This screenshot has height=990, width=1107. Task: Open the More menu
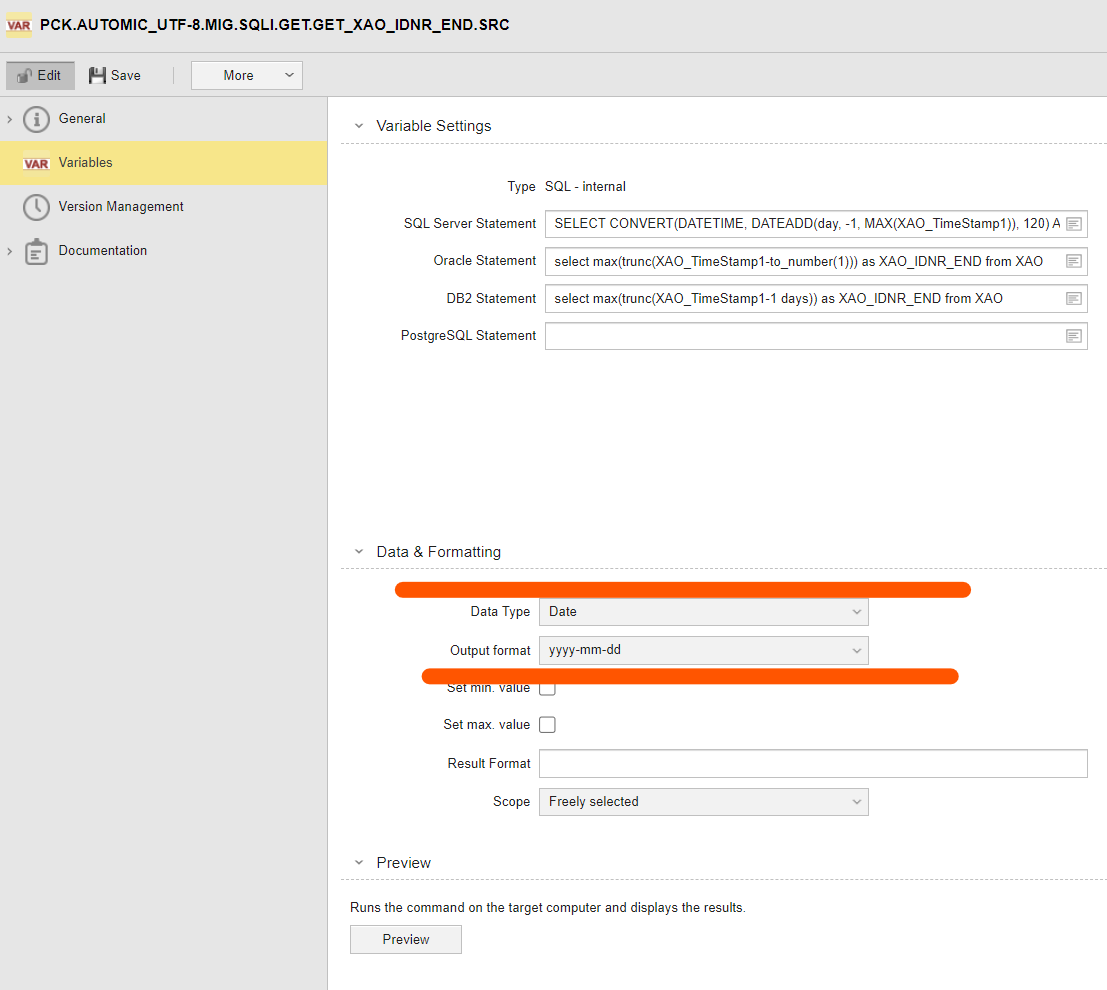[246, 75]
